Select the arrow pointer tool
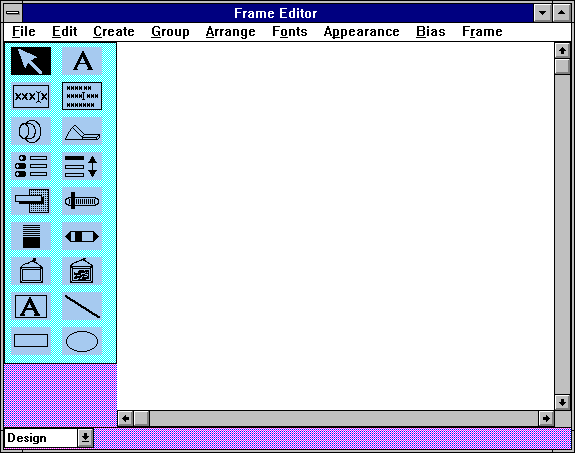This screenshot has height=453, width=575. (x=31, y=61)
